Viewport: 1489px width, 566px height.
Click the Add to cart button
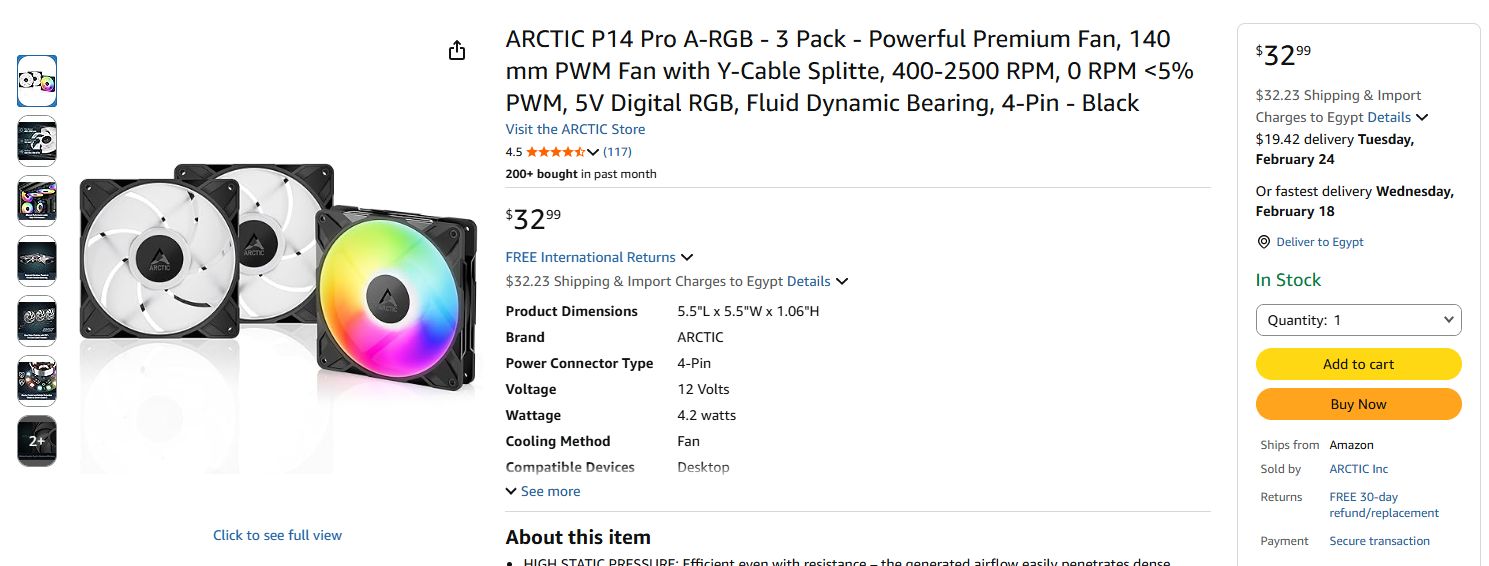pyautogui.click(x=1358, y=364)
